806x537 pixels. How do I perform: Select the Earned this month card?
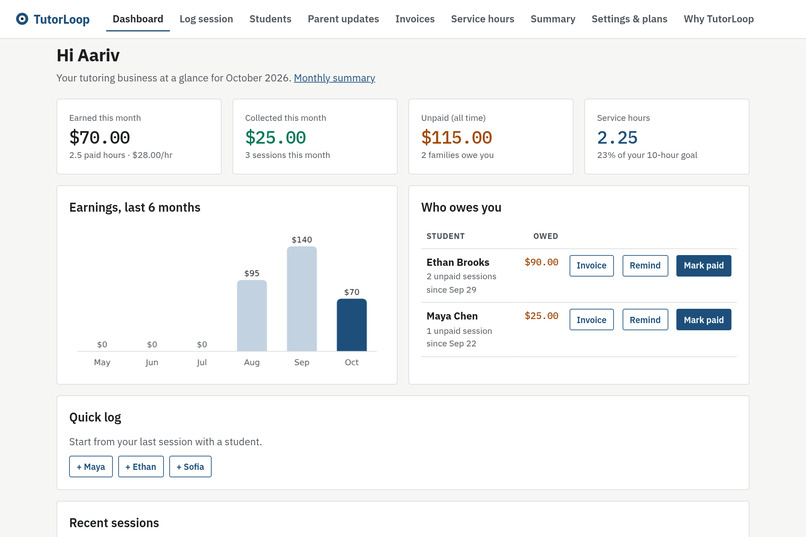[x=139, y=137]
